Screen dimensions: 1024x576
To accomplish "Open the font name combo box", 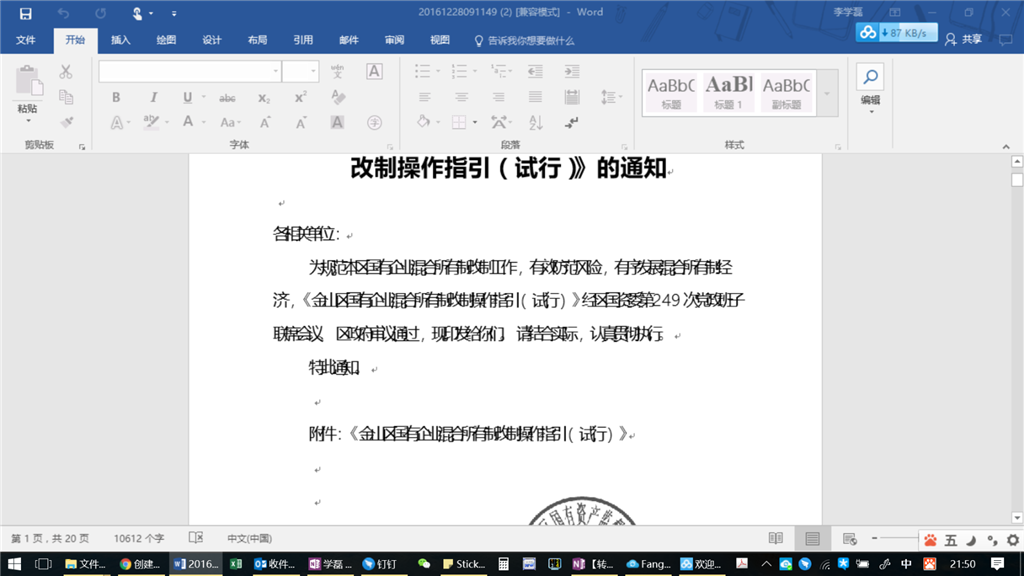I will tap(190, 71).
